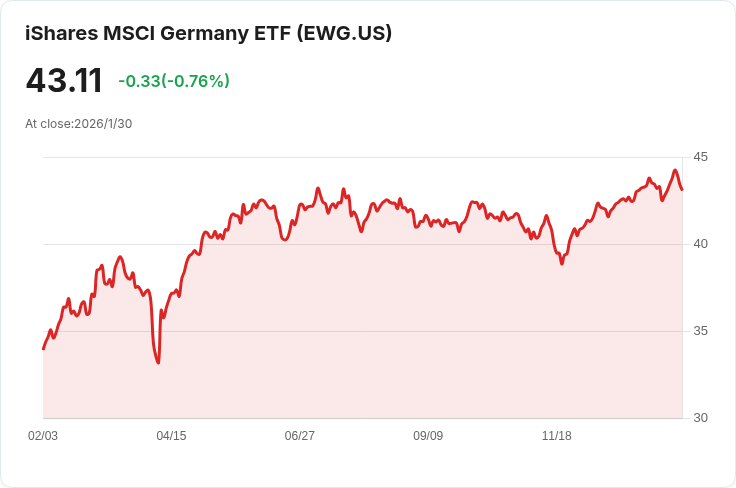Click the 30 price axis label

(x=700, y=418)
